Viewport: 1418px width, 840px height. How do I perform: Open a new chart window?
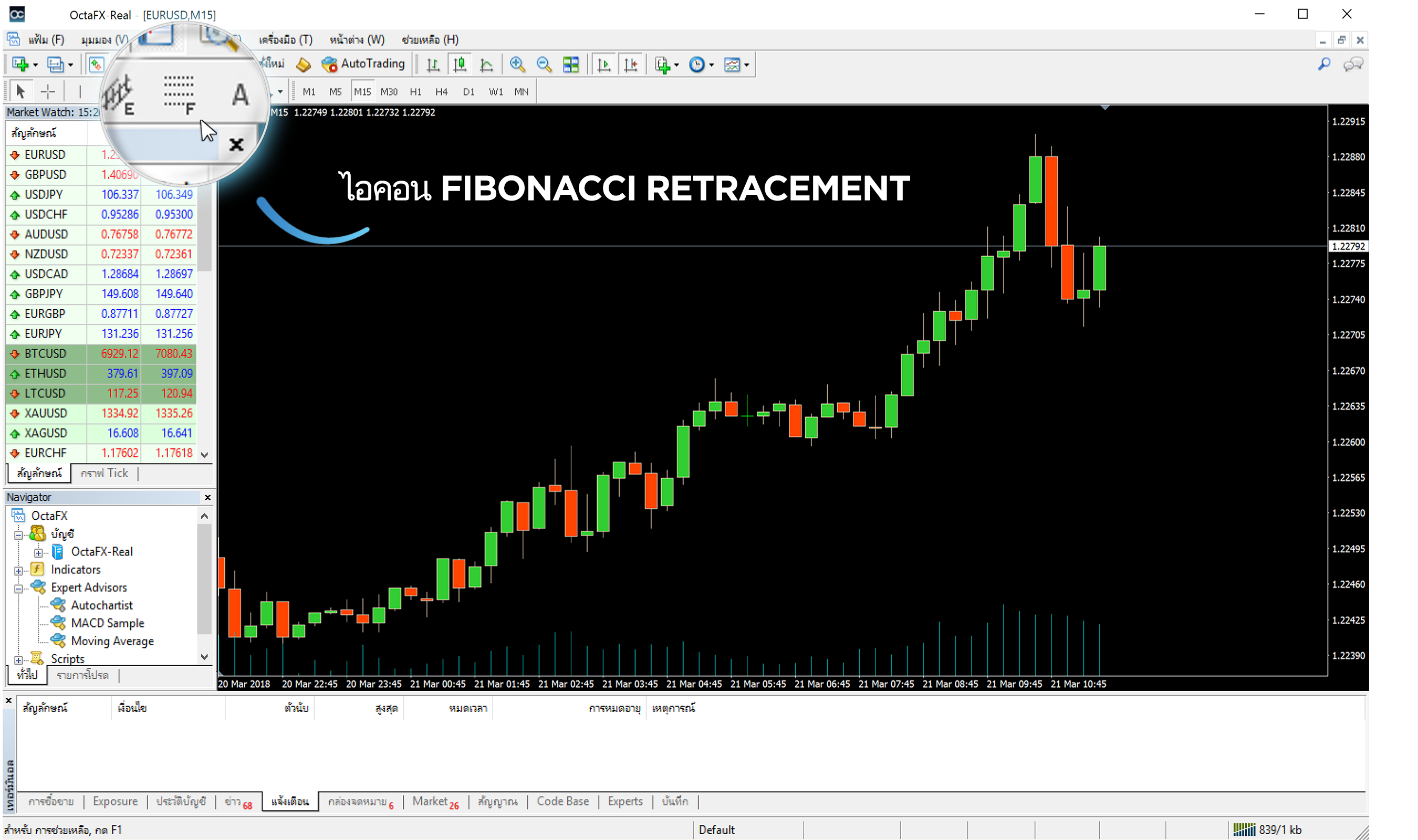pyautogui.click(x=20, y=65)
